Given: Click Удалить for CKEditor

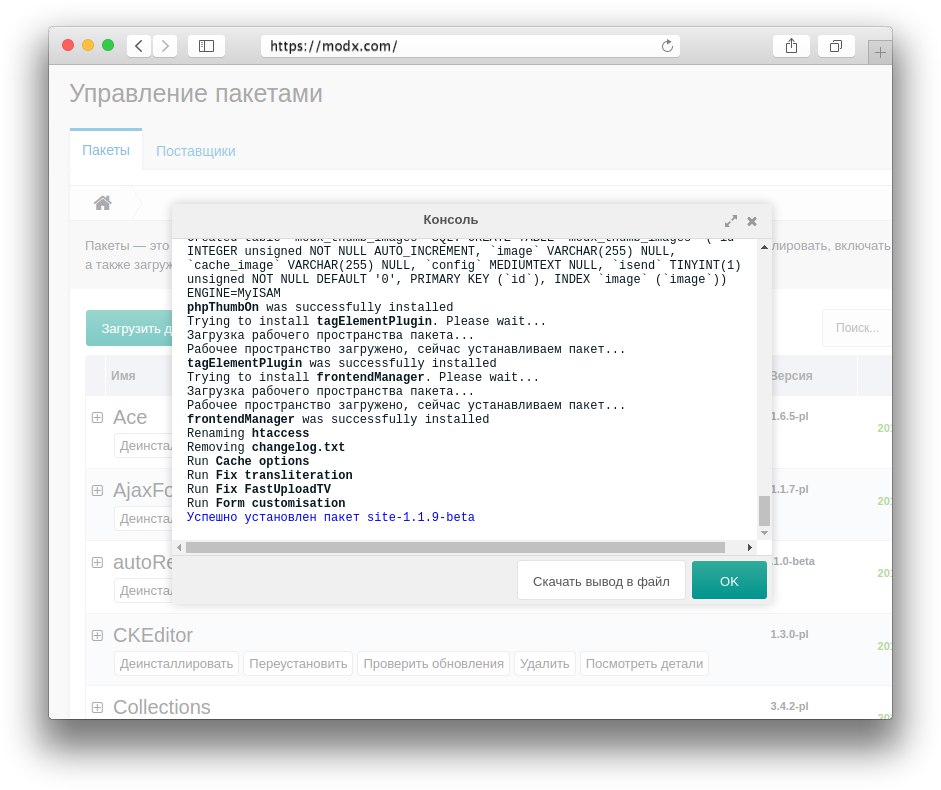Looking at the screenshot, I should (x=544, y=663).
